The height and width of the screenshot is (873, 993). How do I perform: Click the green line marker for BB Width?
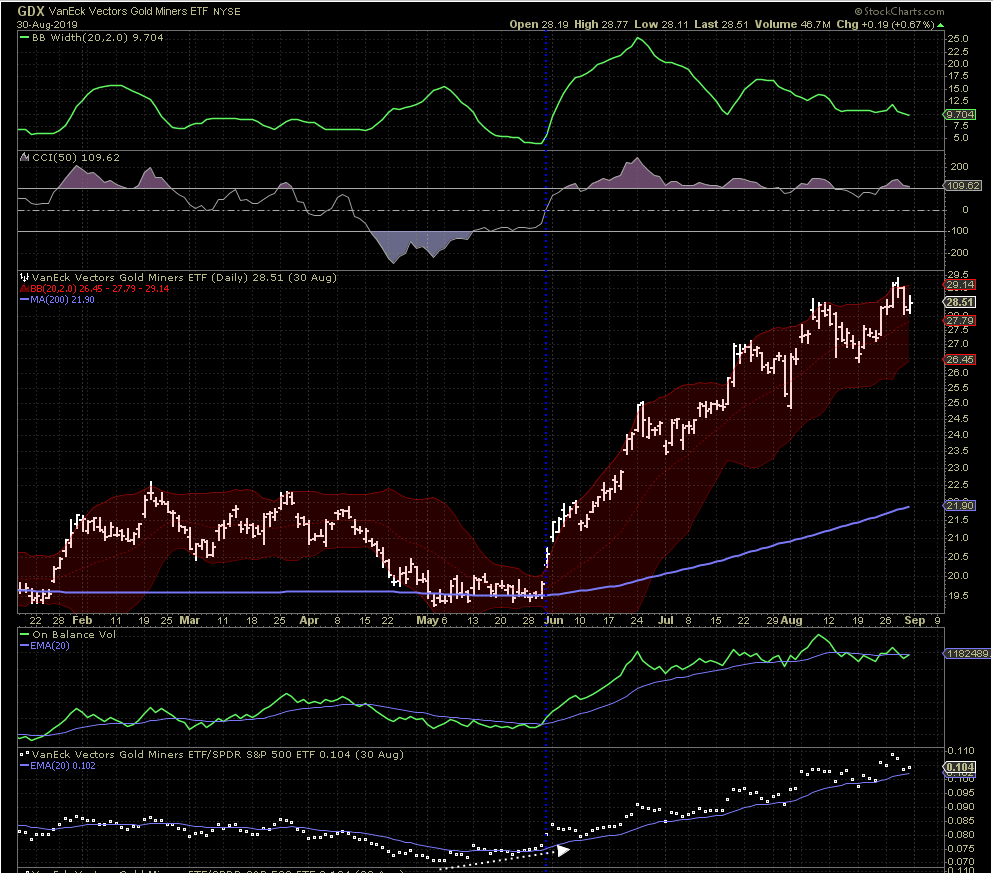(x=25, y=37)
